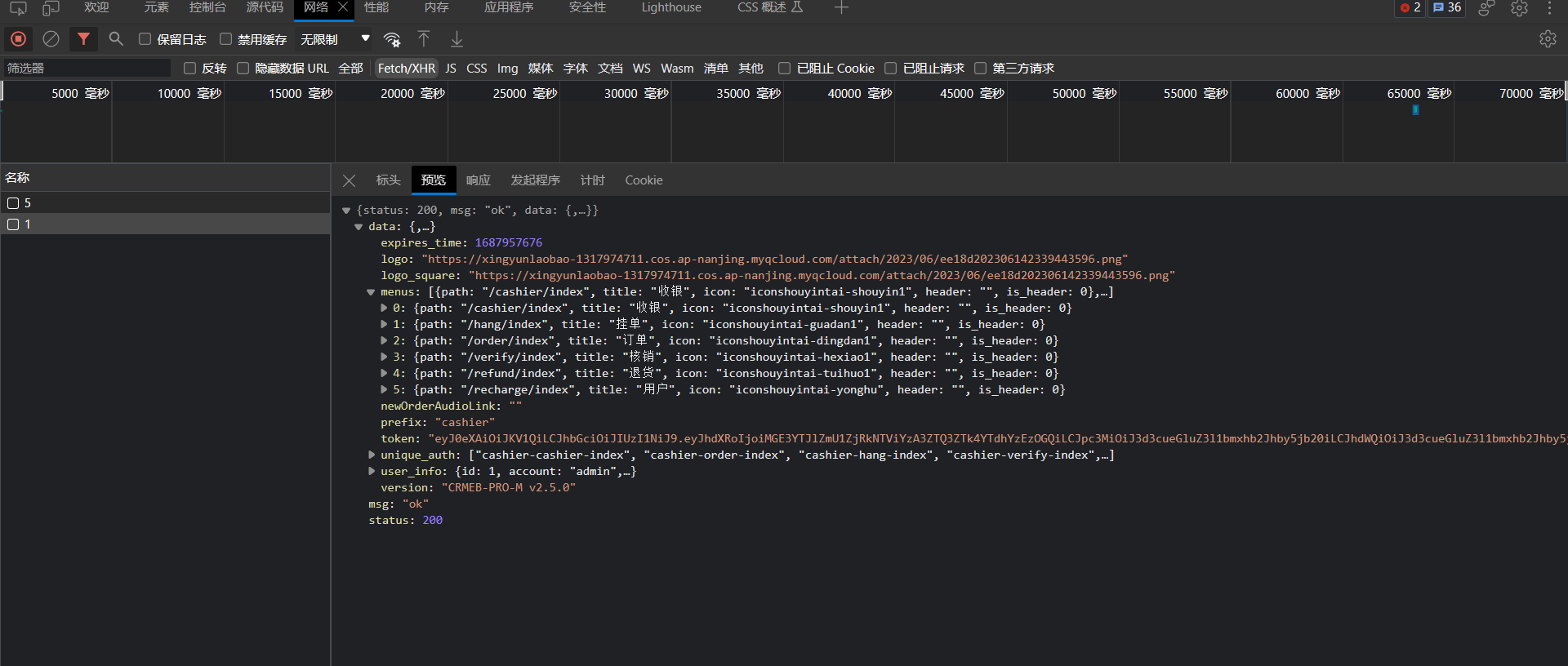Screen dimensions: 1568x666
Task: Click the 名称 column header
Action: point(17,178)
